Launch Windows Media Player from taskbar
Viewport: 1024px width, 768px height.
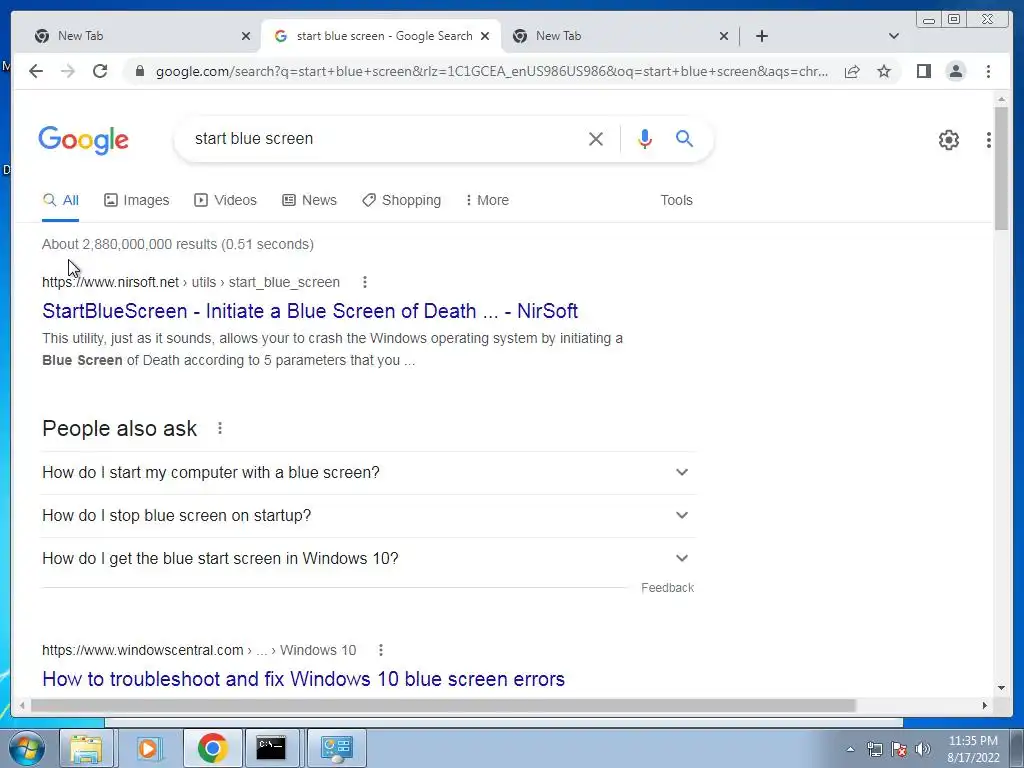point(149,748)
